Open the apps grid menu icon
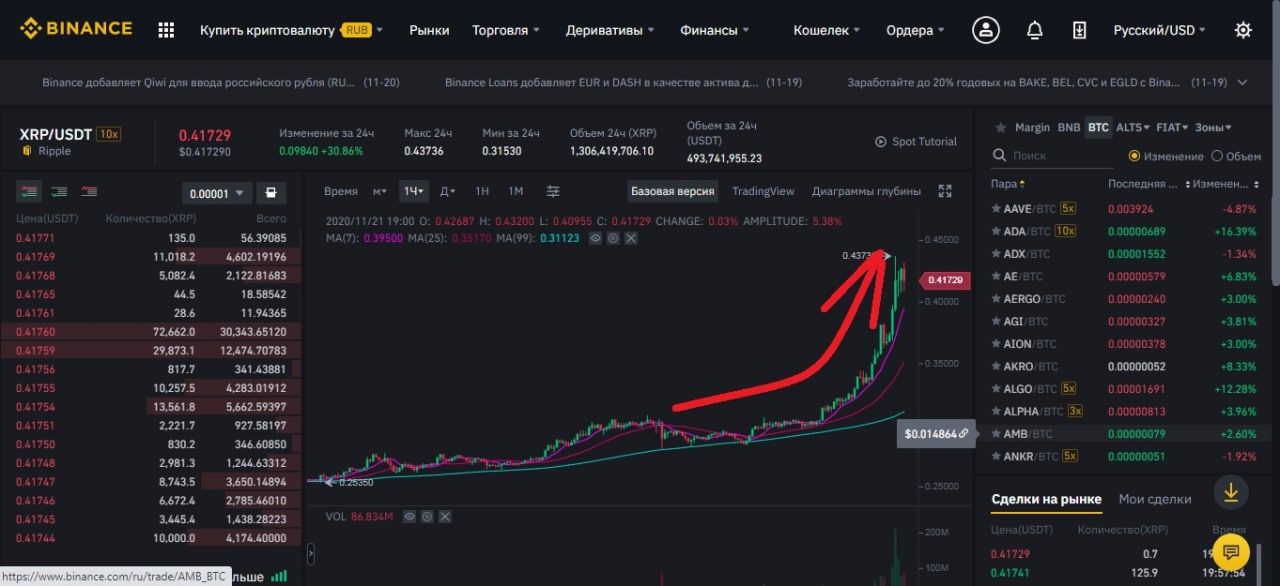Viewport: 1280px width, 586px height. pos(166,30)
